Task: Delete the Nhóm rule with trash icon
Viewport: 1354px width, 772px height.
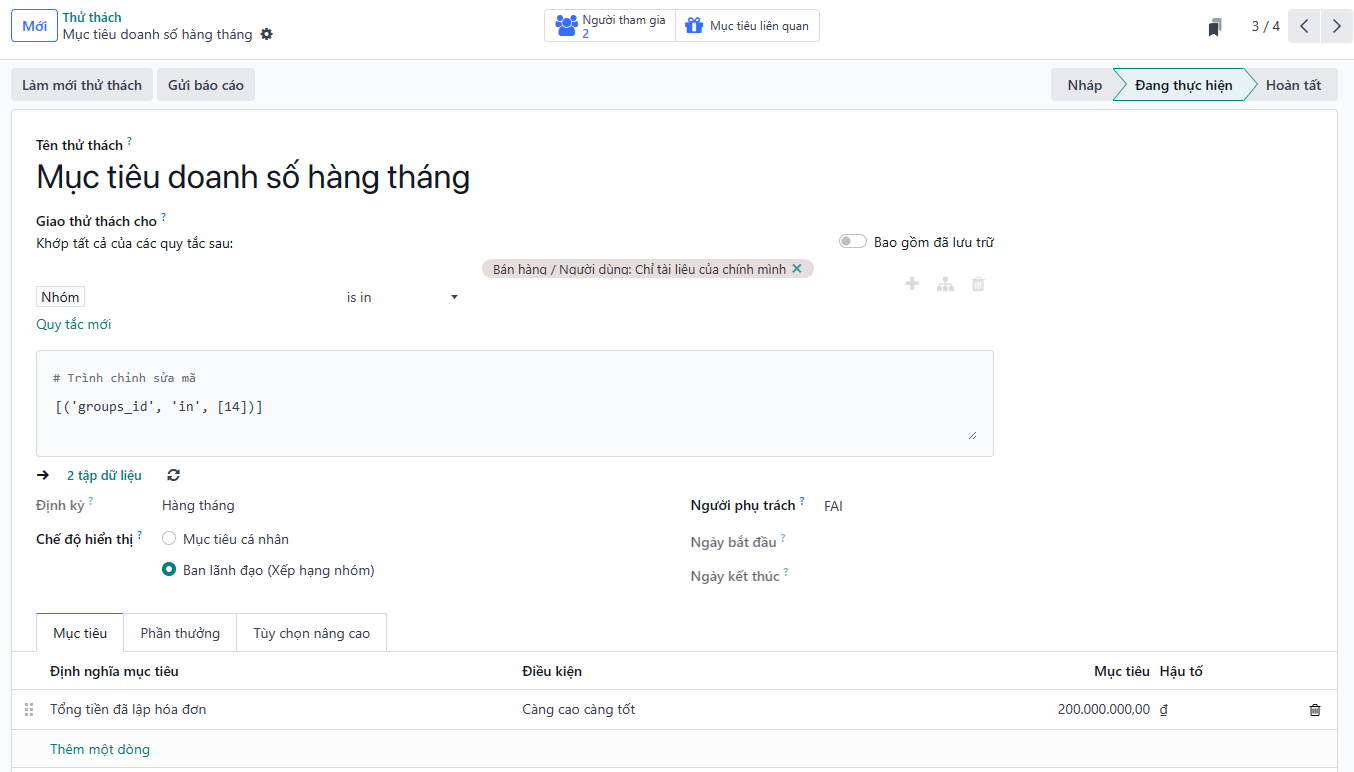Action: click(978, 284)
